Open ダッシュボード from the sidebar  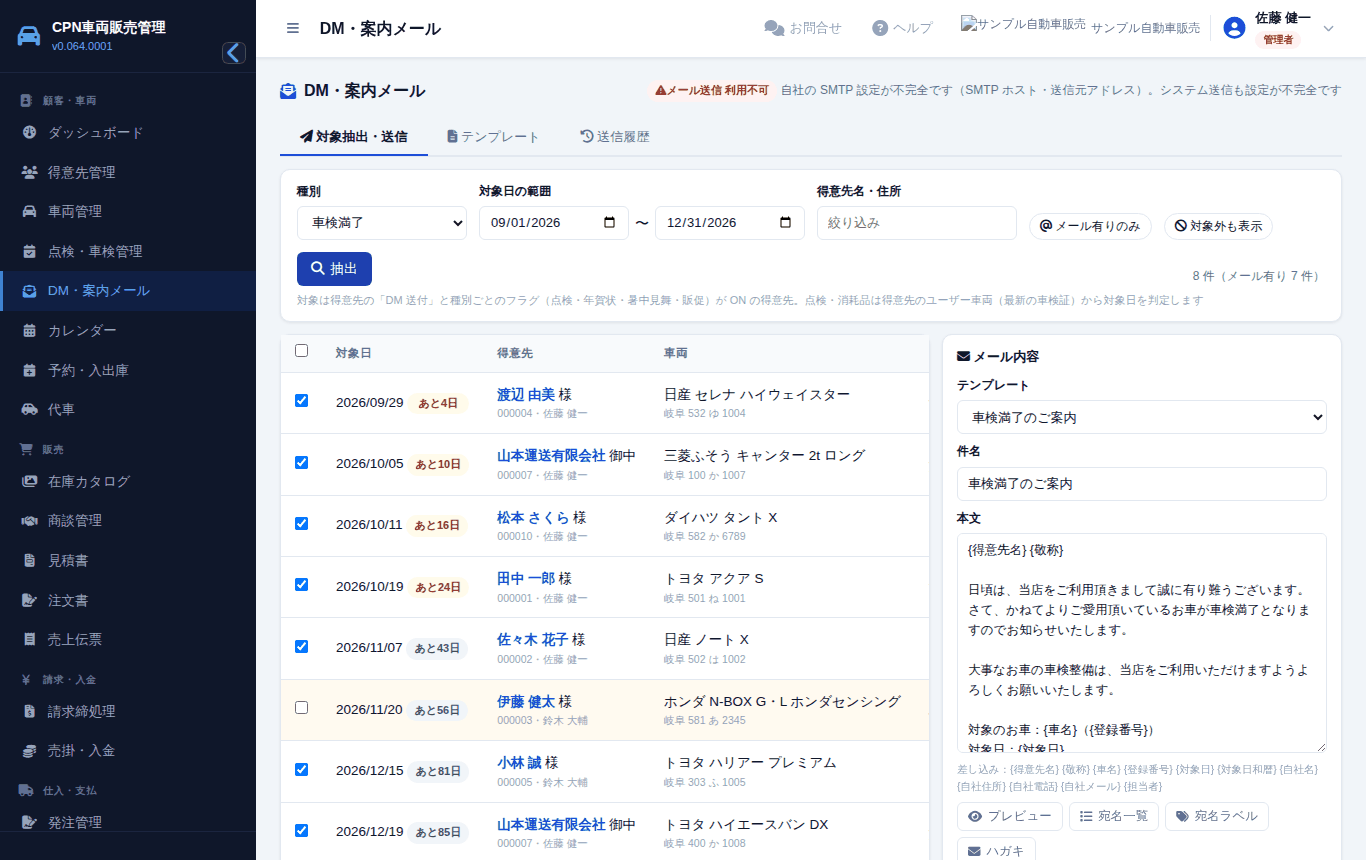(x=128, y=132)
